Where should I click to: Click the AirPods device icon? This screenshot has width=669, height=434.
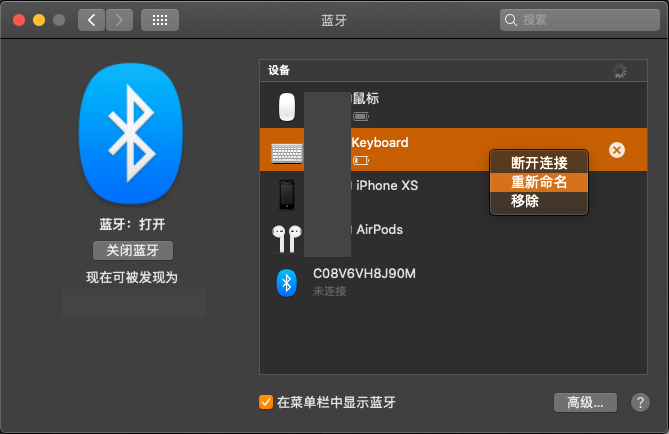[x=286, y=237]
